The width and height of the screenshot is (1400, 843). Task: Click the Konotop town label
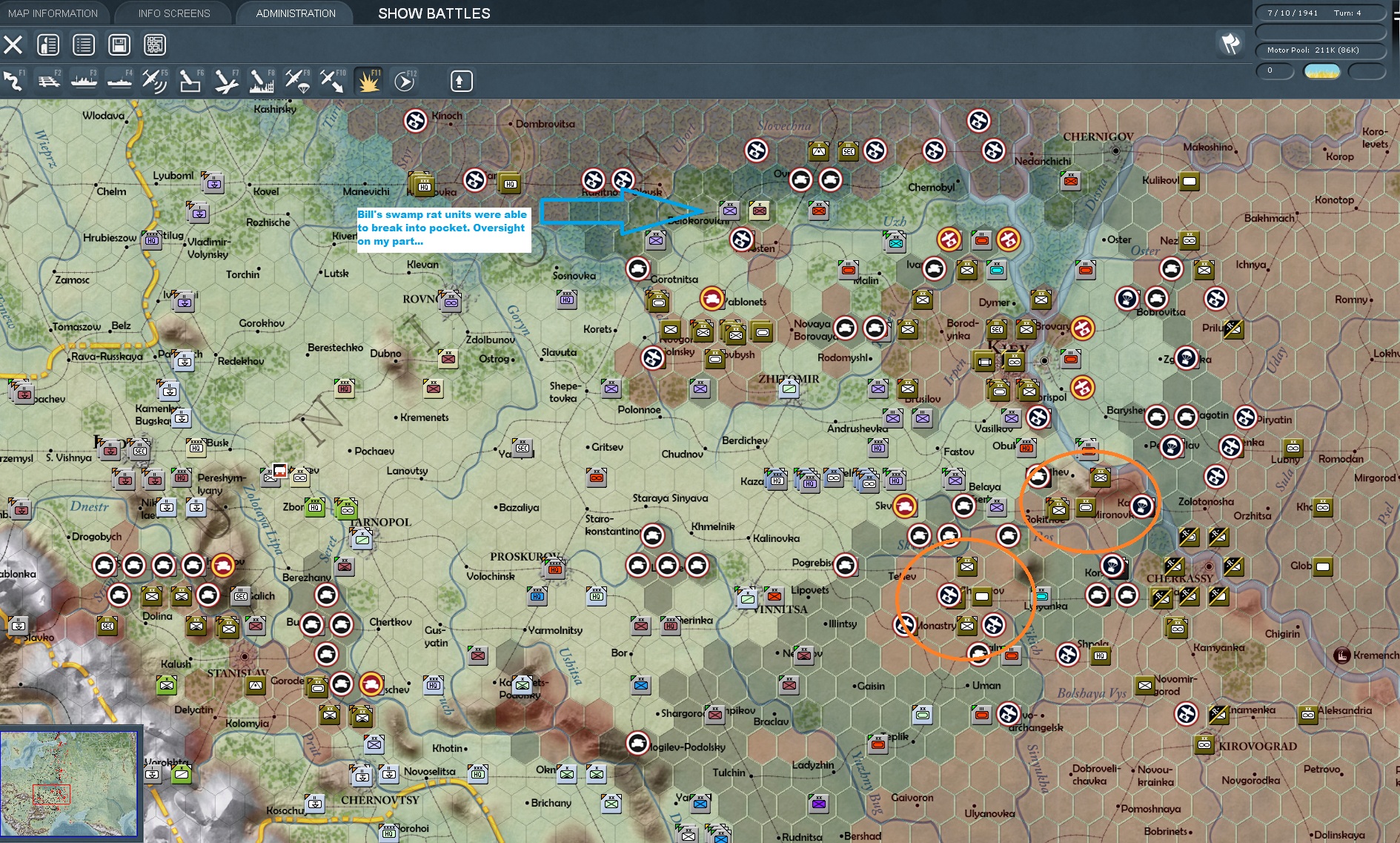(x=1334, y=199)
